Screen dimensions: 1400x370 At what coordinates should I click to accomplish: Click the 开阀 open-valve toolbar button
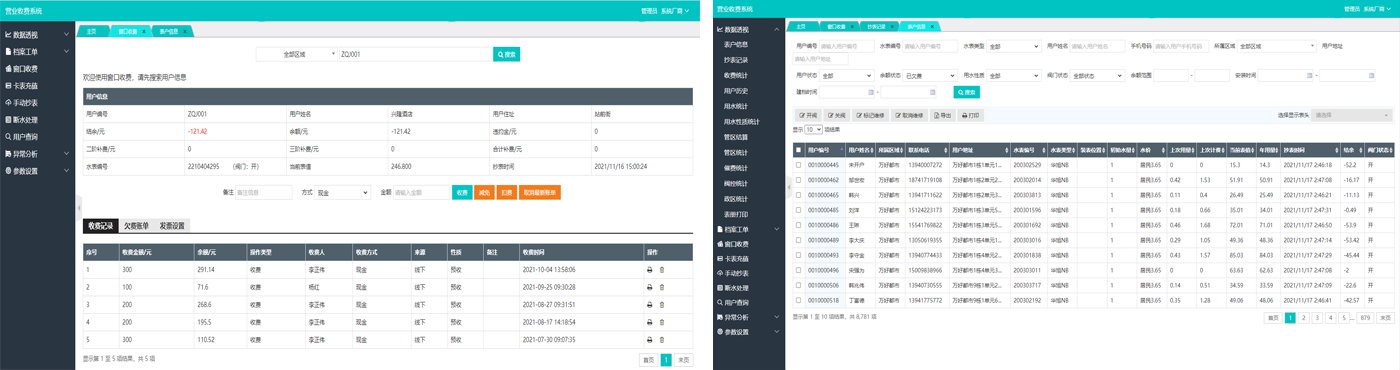pyautogui.click(x=807, y=115)
